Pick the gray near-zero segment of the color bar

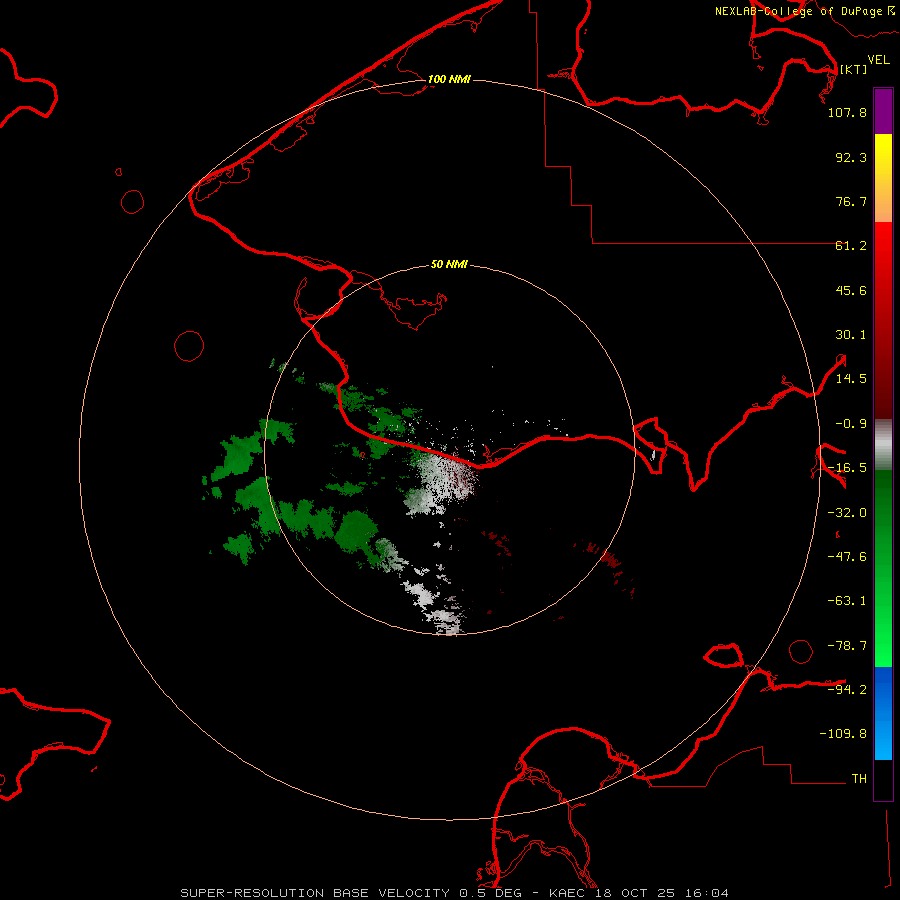point(883,445)
